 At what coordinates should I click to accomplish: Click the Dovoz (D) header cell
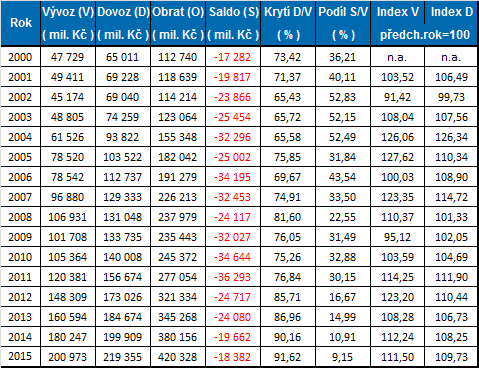(123, 23)
